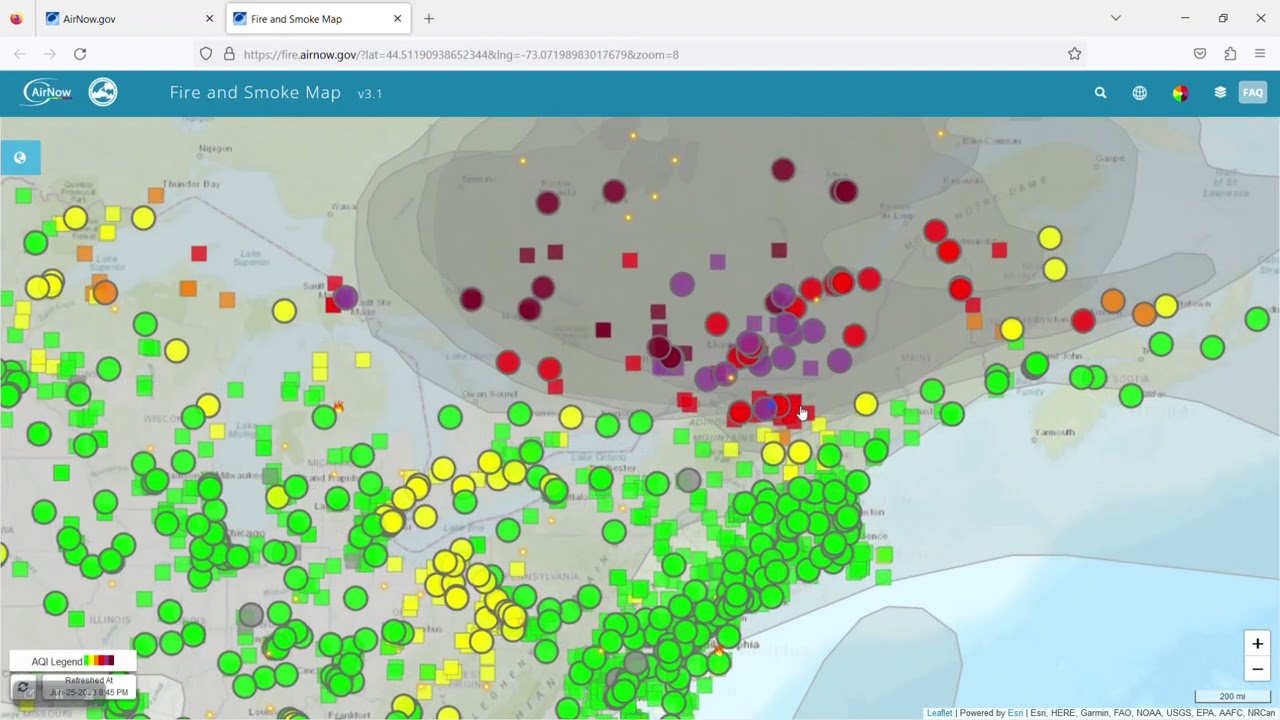Click the globe icon in header

tap(1139, 93)
